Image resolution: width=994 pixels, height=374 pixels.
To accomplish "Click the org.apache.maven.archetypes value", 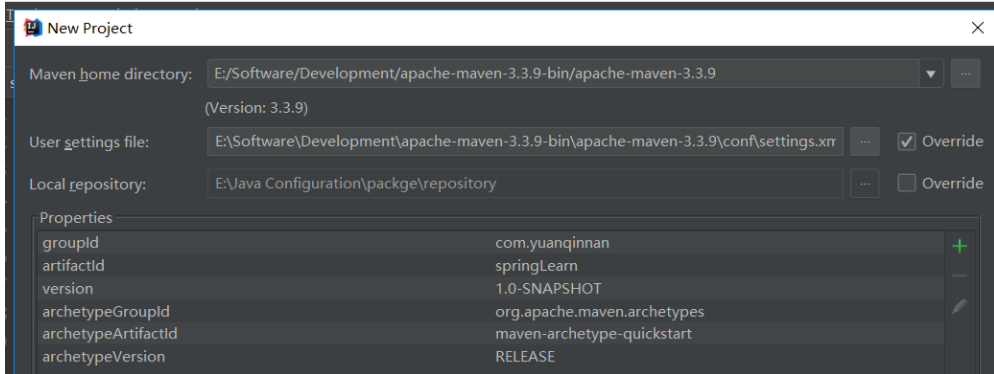I will pyautogui.click(x=600, y=312).
